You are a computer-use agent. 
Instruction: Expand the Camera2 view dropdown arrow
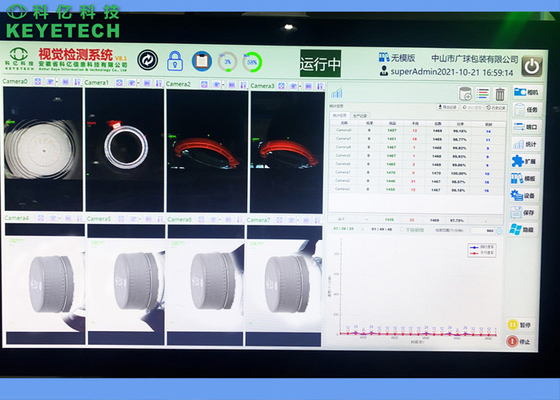click(x=224, y=85)
